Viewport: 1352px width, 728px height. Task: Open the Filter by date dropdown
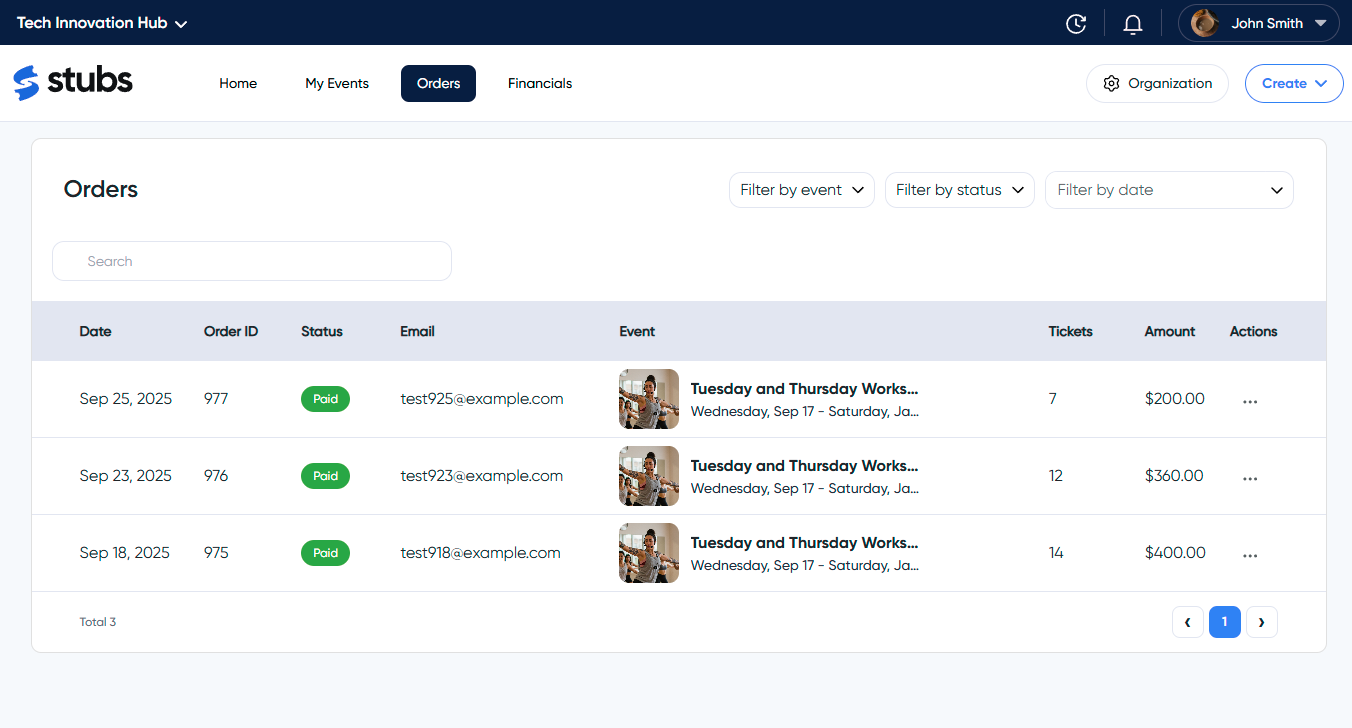1168,189
